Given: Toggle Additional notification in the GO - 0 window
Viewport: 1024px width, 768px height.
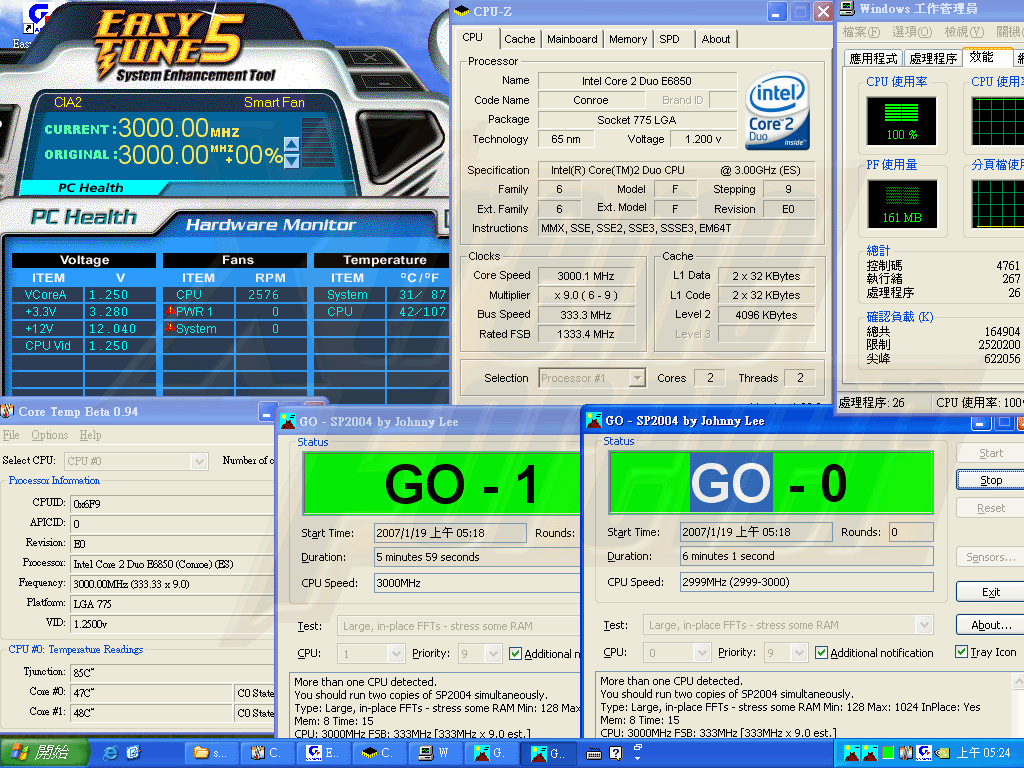Looking at the screenshot, I should pyautogui.click(x=821, y=653).
